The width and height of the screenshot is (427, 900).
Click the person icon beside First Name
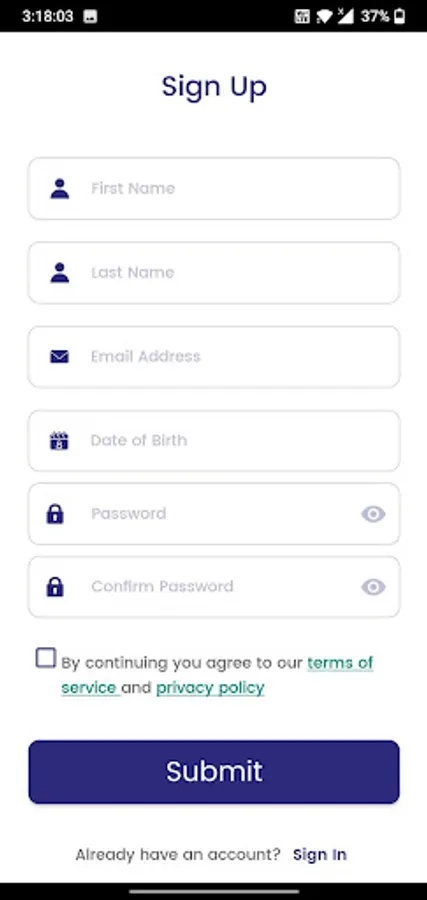60,189
